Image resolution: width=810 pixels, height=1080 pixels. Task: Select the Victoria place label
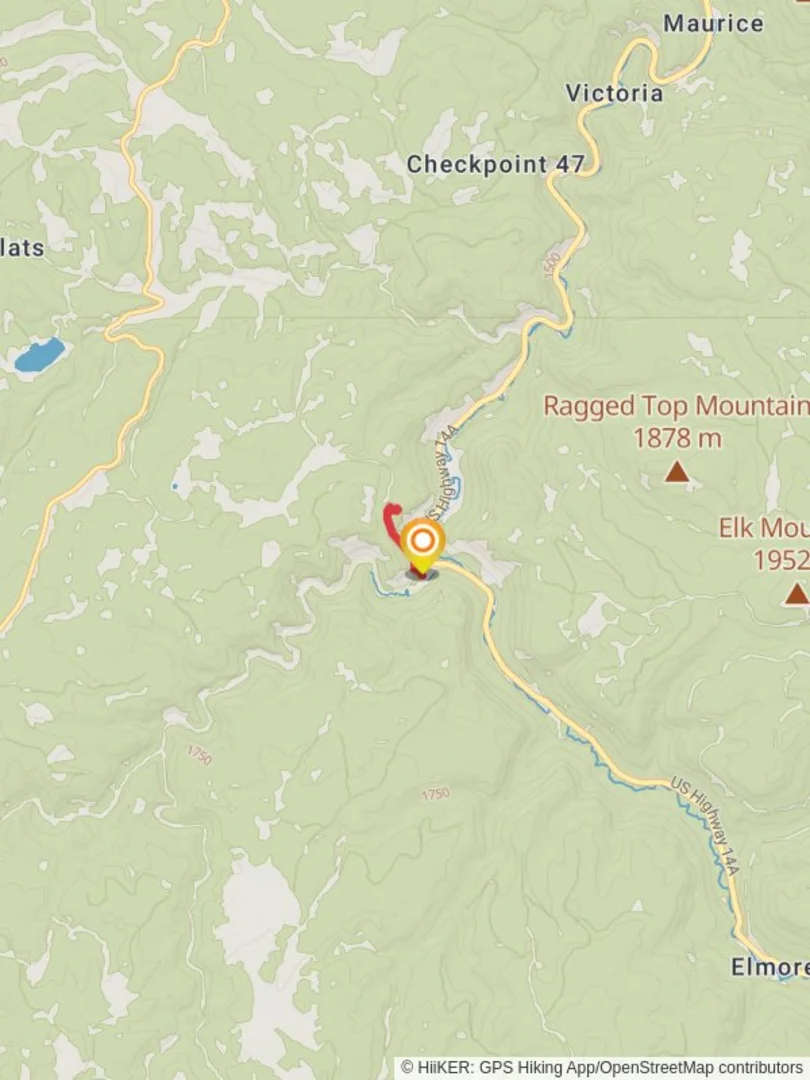pyautogui.click(x=614, y=93)
